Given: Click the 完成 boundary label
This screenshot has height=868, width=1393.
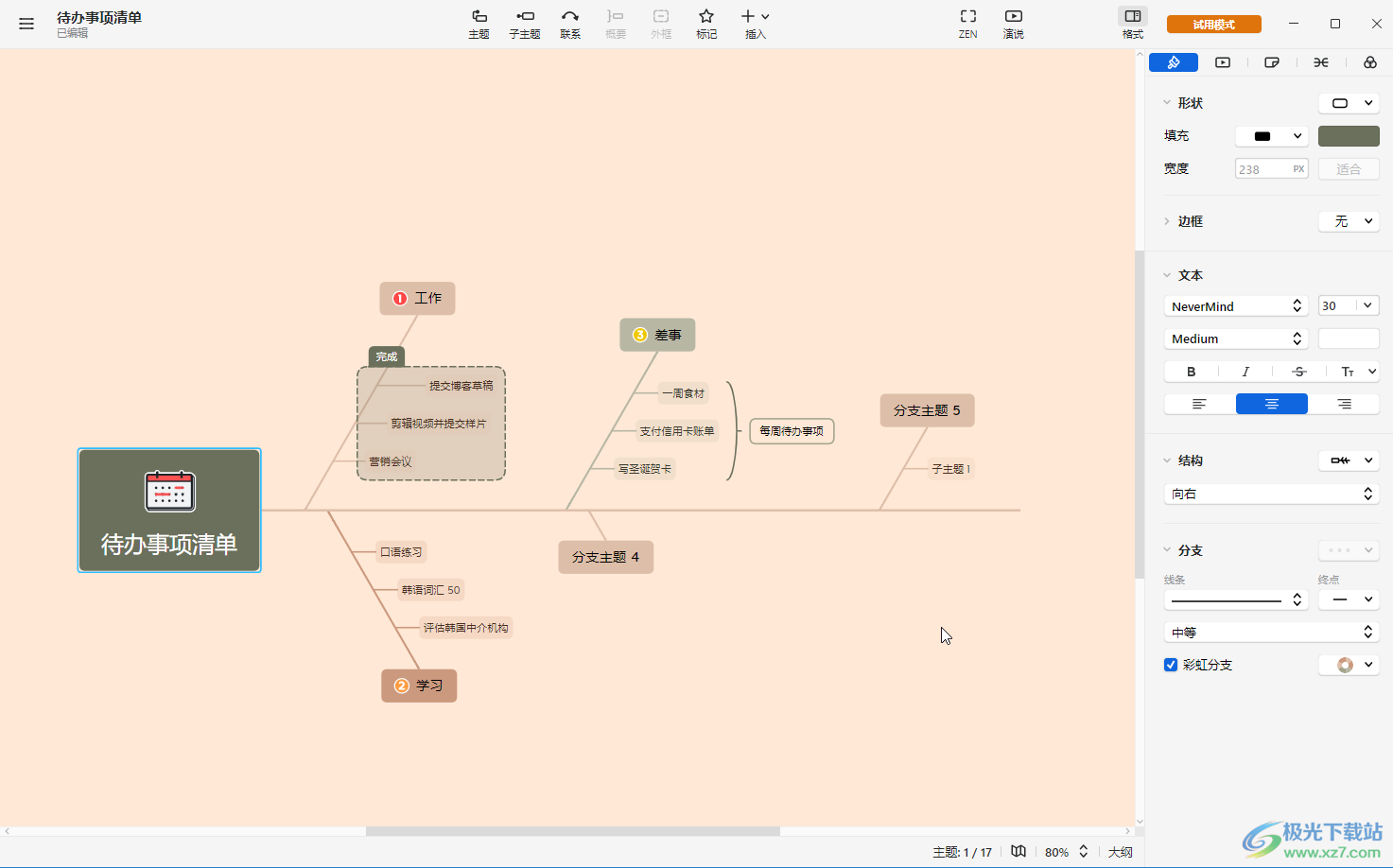Looking at the screenshot, I should click(387, 356).
